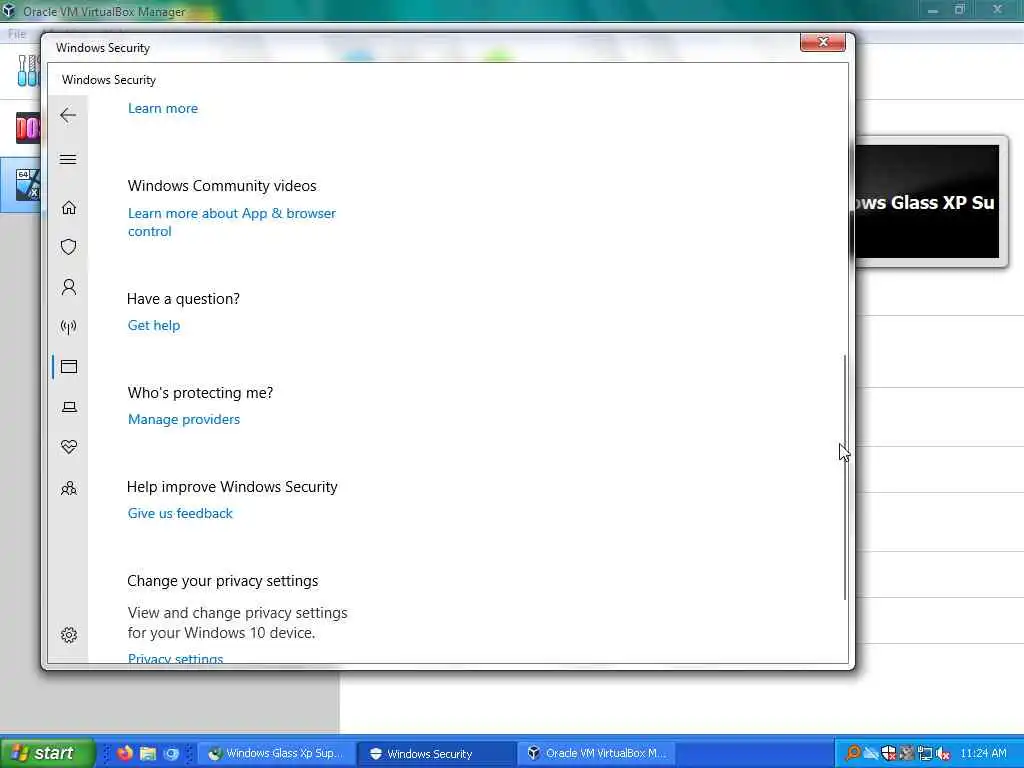Open the file manager quick launch icon
This screenshot has width=1024, height=768.
pyautogui.click(x=148, y=753)
